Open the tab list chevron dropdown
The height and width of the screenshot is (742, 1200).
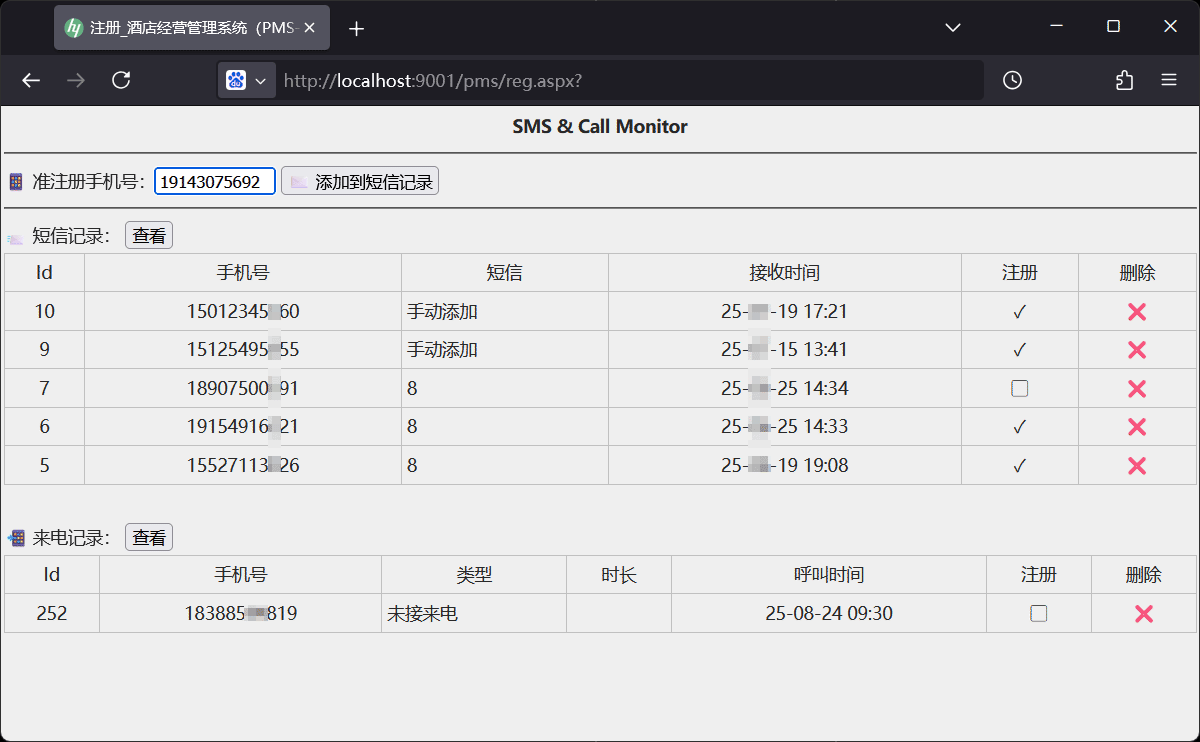pos(953,27)
